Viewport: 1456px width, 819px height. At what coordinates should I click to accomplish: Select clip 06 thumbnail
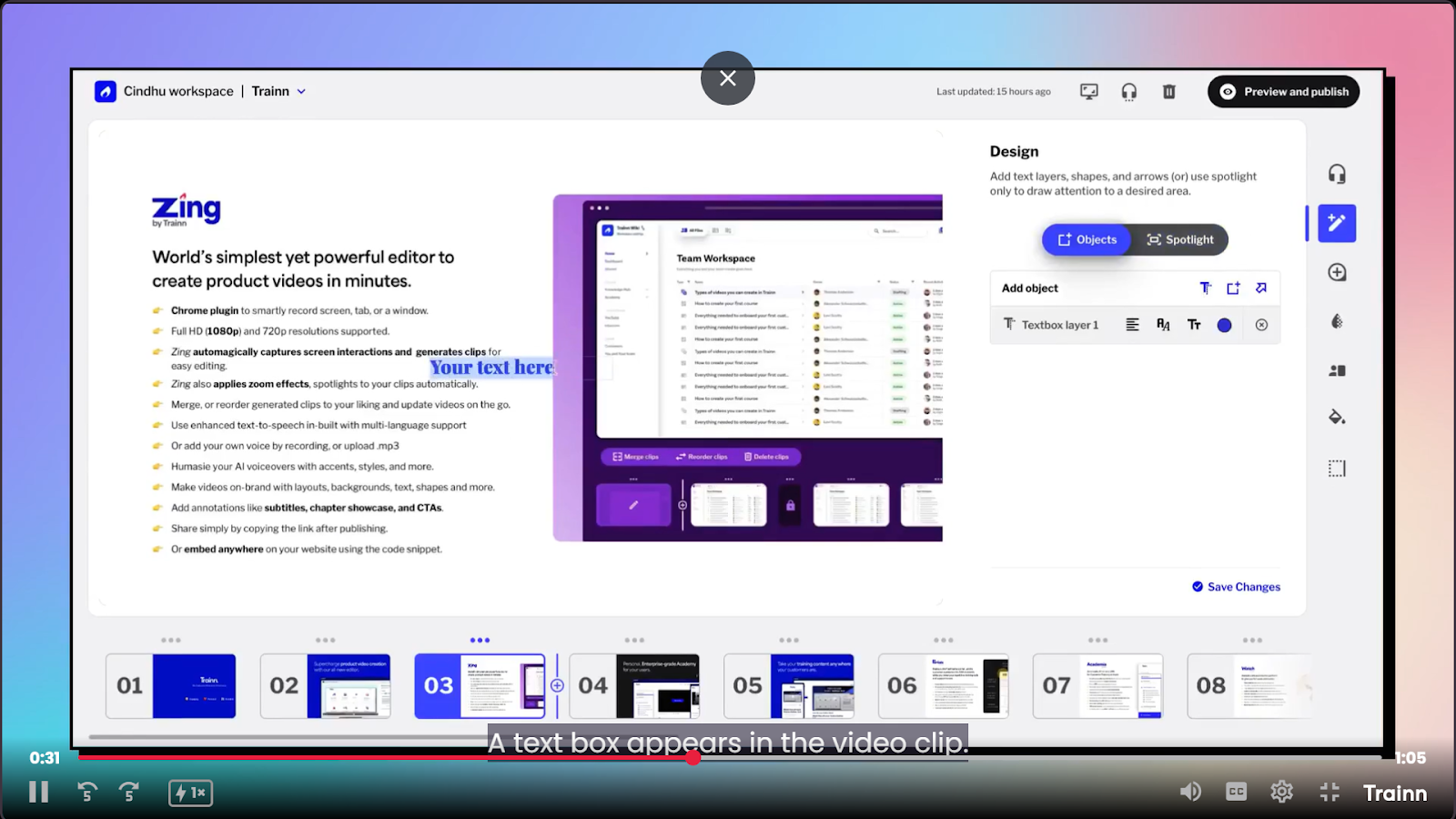point(944,685)
